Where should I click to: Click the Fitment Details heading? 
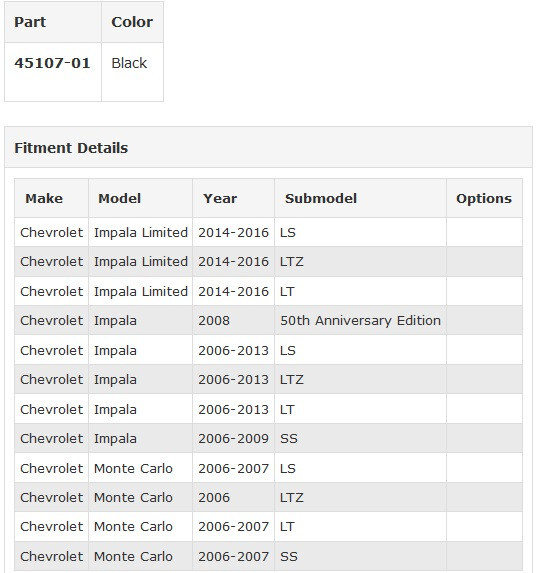(71, 148)
